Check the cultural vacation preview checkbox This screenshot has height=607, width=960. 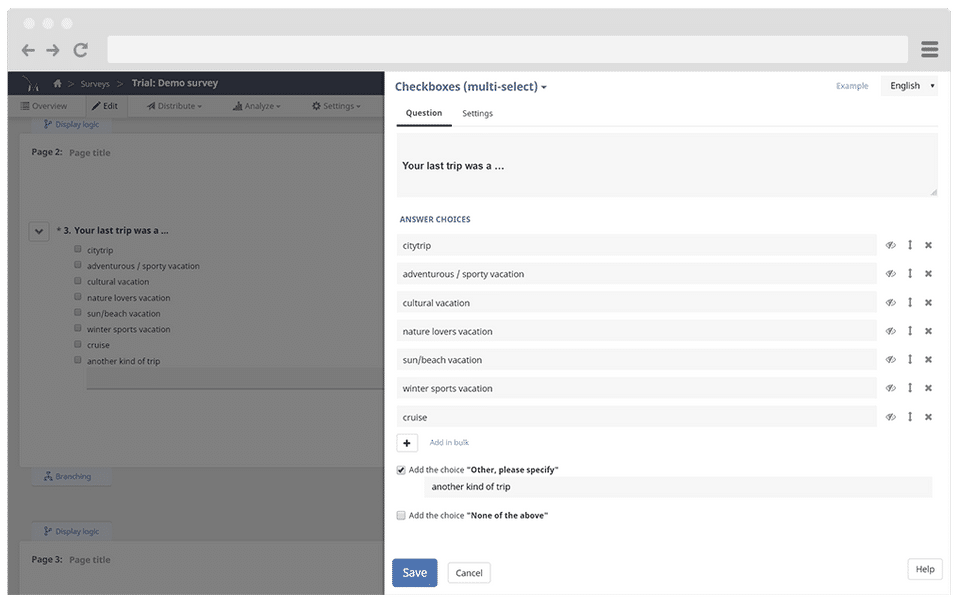[x=78, y=281]
